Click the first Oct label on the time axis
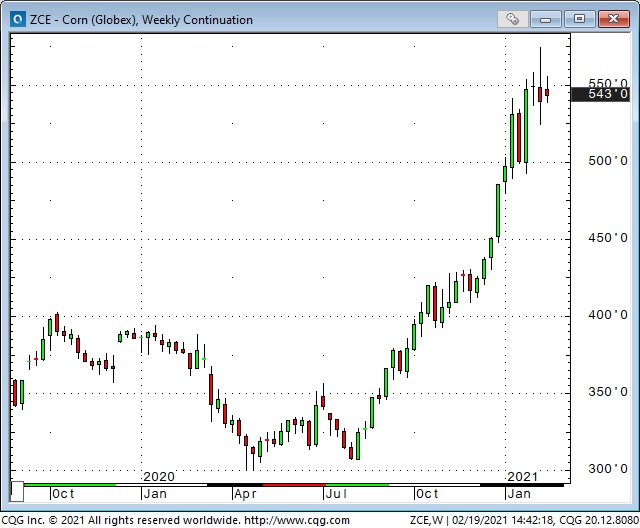640x528 pixels. 63,494
